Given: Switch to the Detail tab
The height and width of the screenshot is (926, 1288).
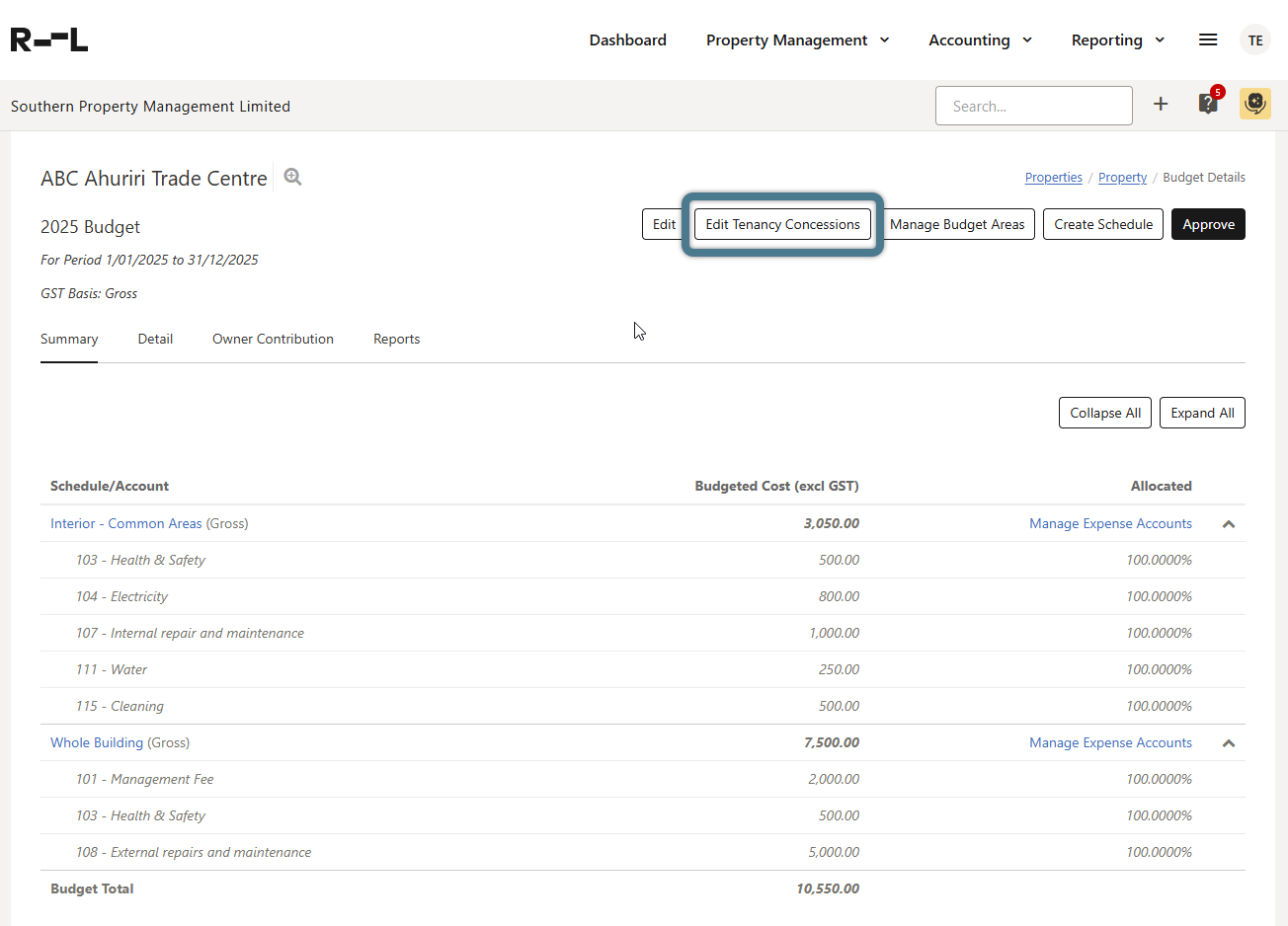Looking at the screenshot, I should click(x=155, y=339).
